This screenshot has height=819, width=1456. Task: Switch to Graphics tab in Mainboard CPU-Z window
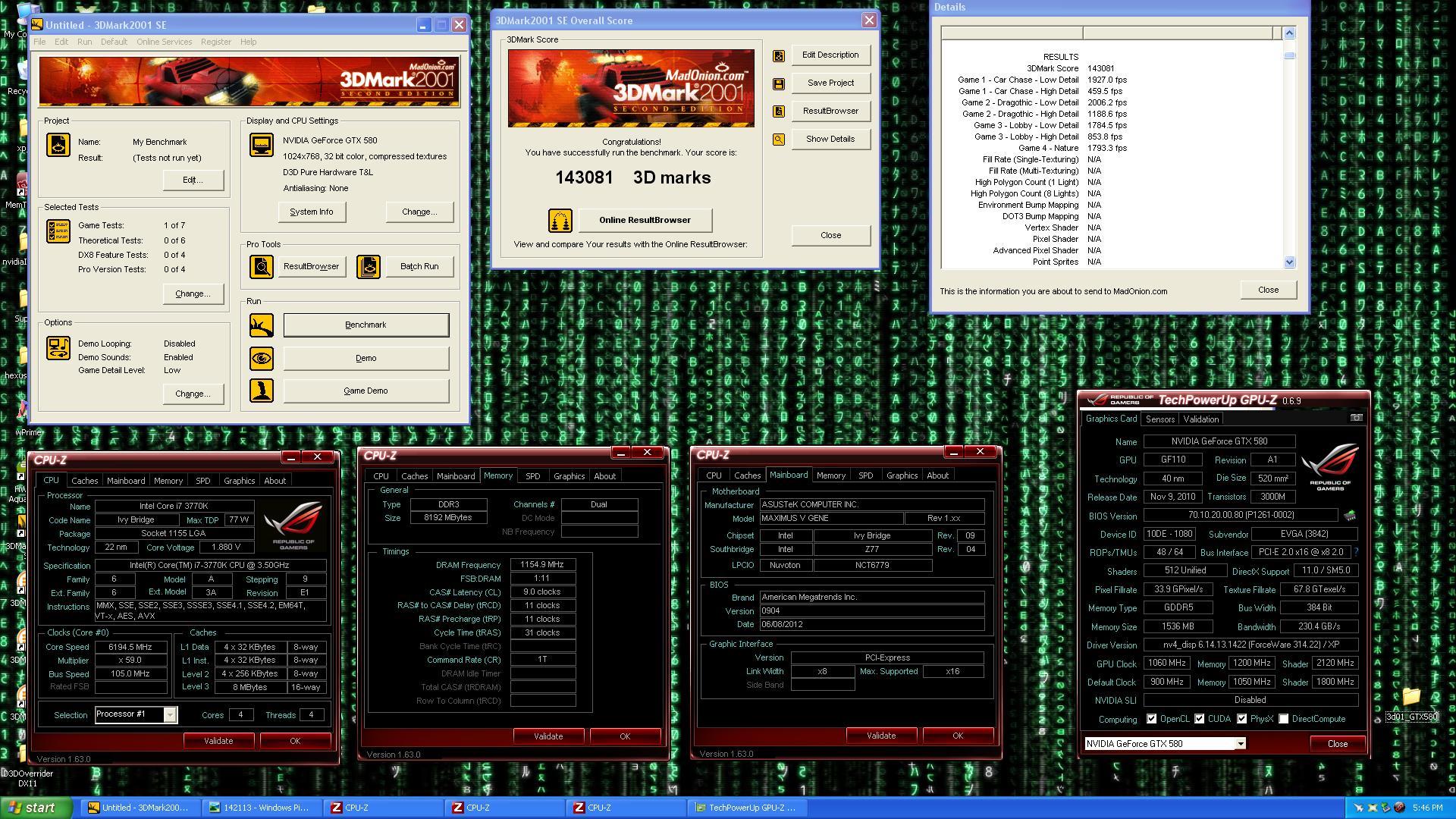(x=902, y=475)
